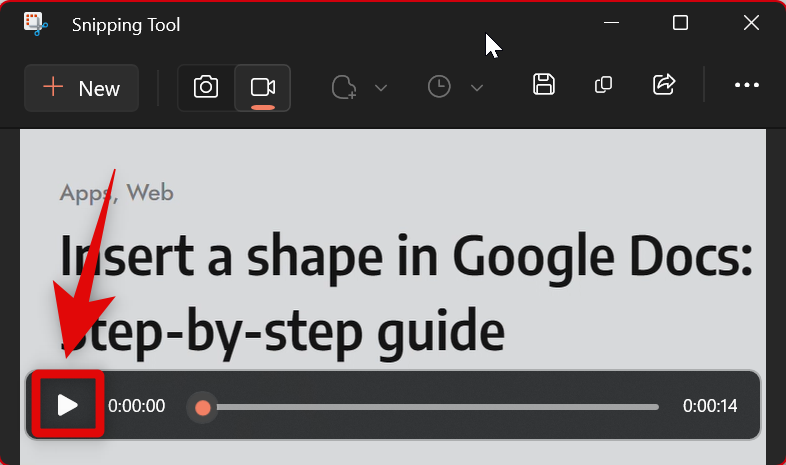Close the Snipping Tool window
The image size is (786, 465).
(x=751, y=23)
